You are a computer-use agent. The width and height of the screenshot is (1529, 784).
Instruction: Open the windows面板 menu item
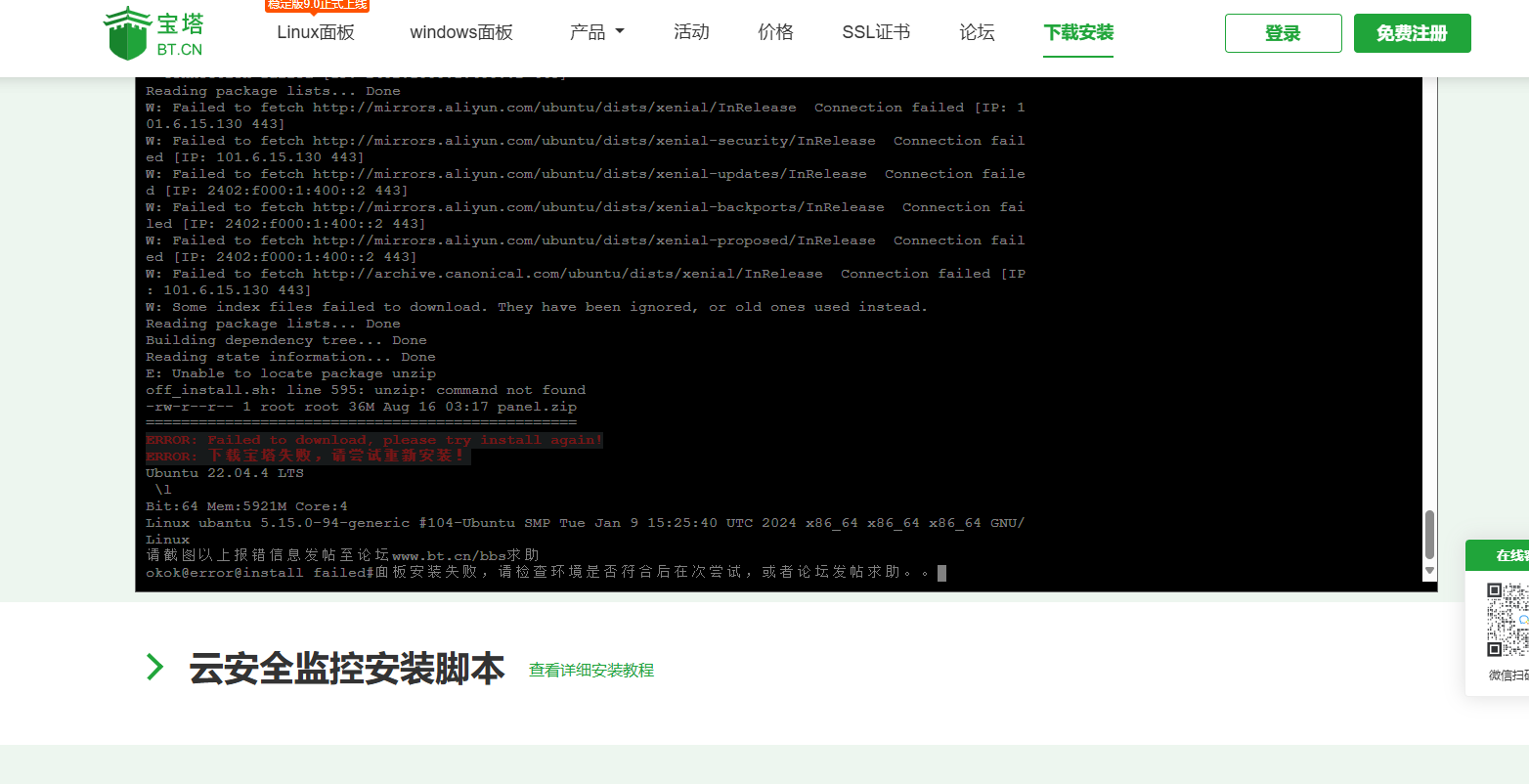coord(461,32)
